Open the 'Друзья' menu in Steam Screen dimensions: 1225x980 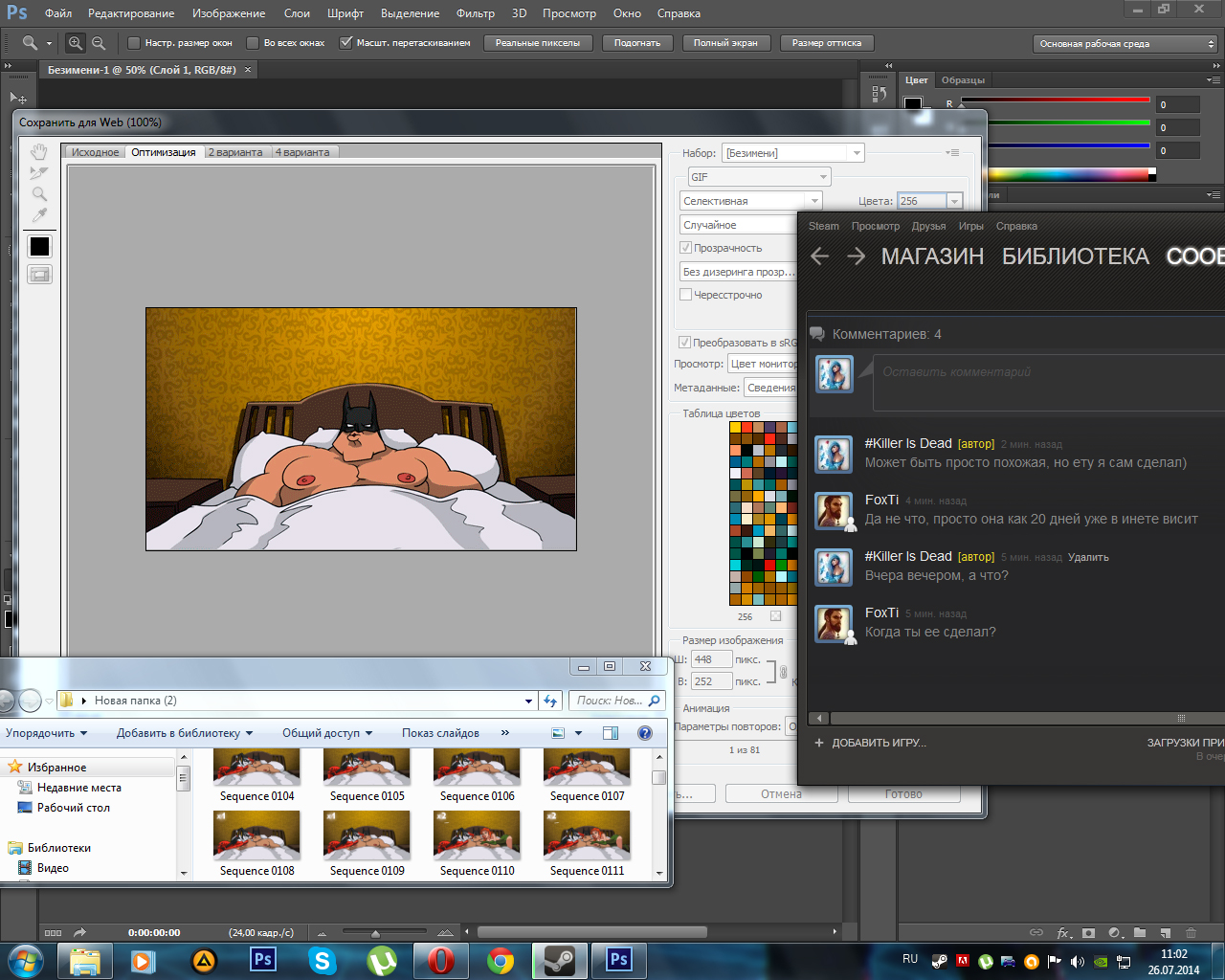(928, 226)
